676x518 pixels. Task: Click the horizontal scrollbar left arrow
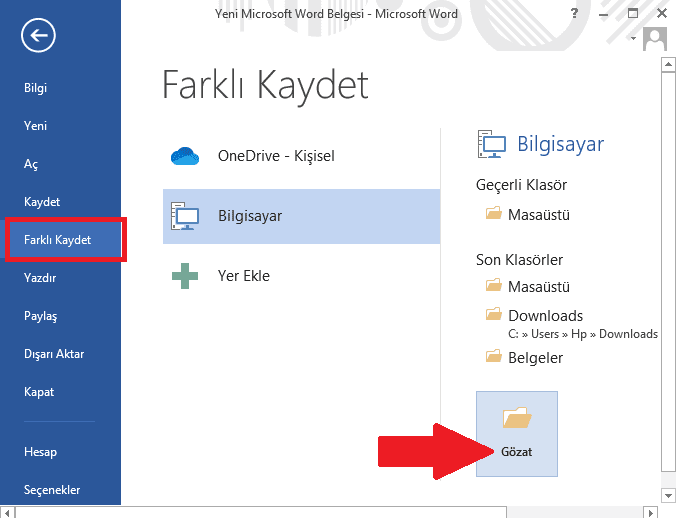[7, 512]
